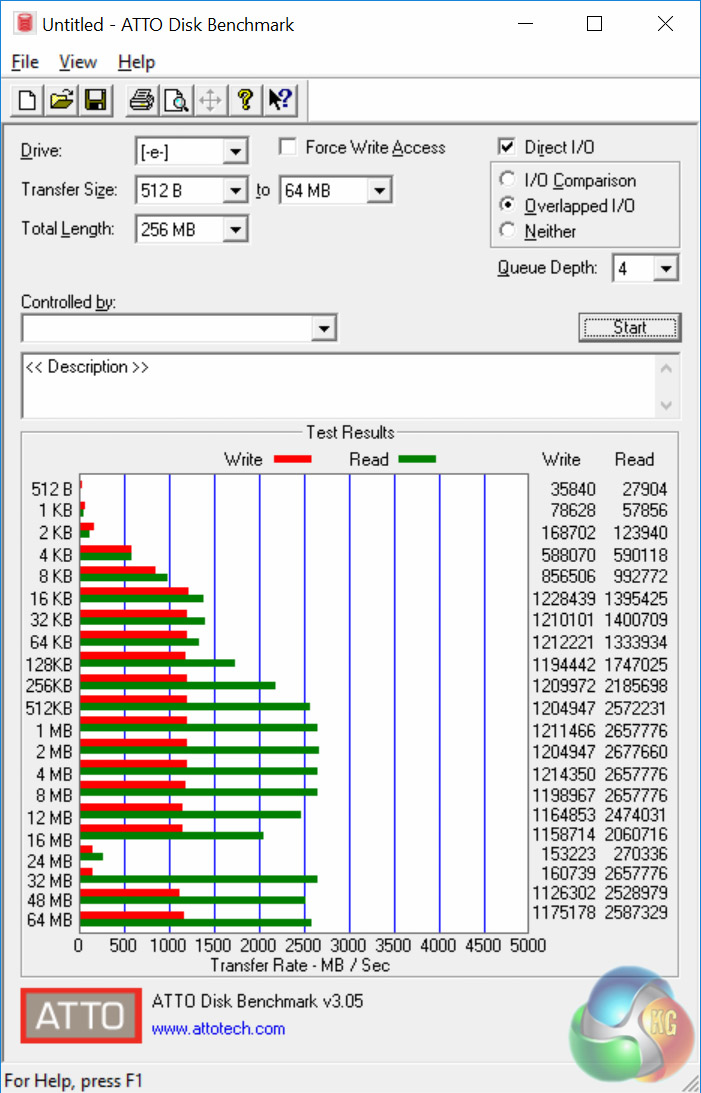Click the green read bar for 128KB
The width and height of the screenshot is (701, 1093).
coord(157,664)
